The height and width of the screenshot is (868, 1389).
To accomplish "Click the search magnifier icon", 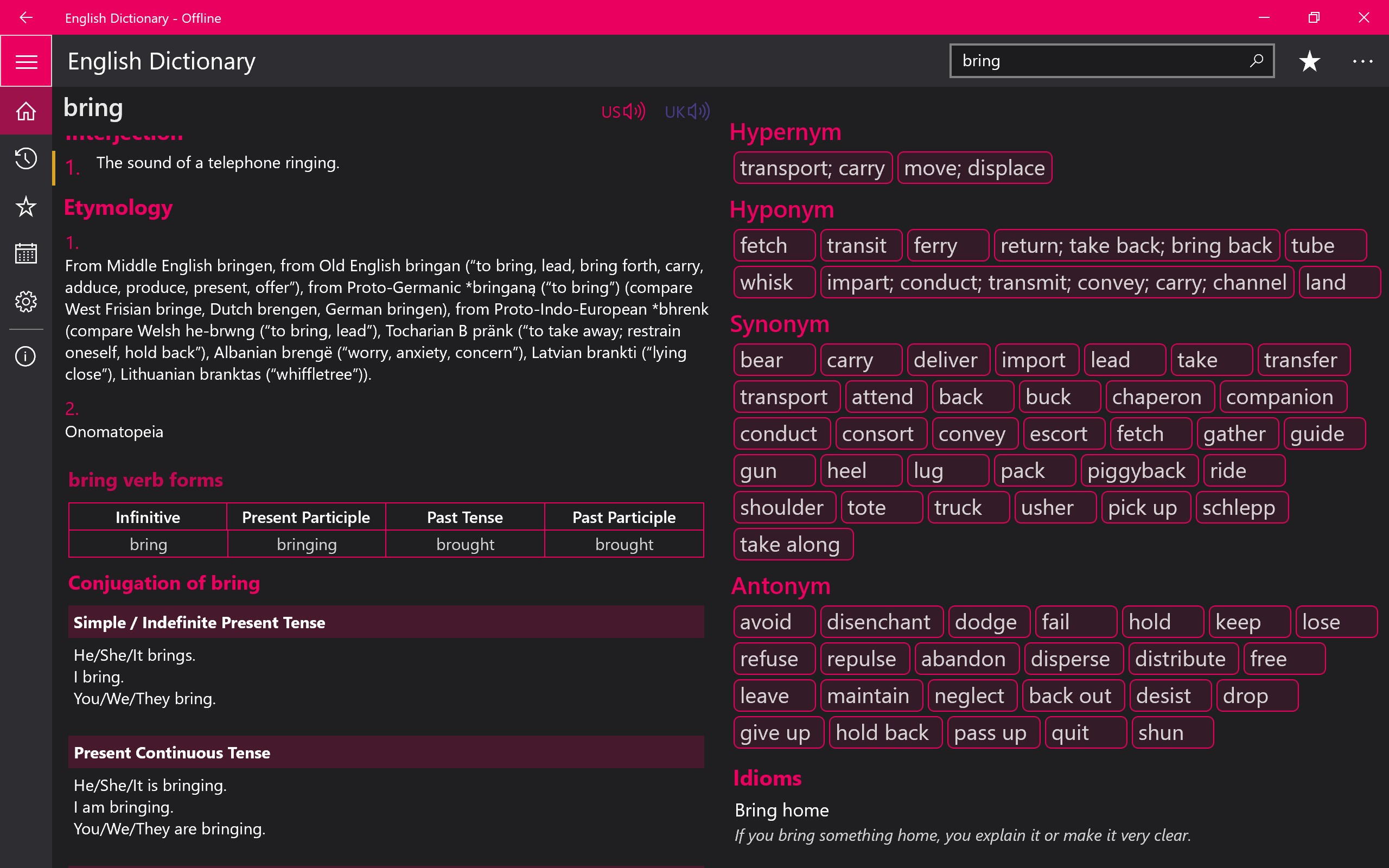I will tap(1256, 60).
